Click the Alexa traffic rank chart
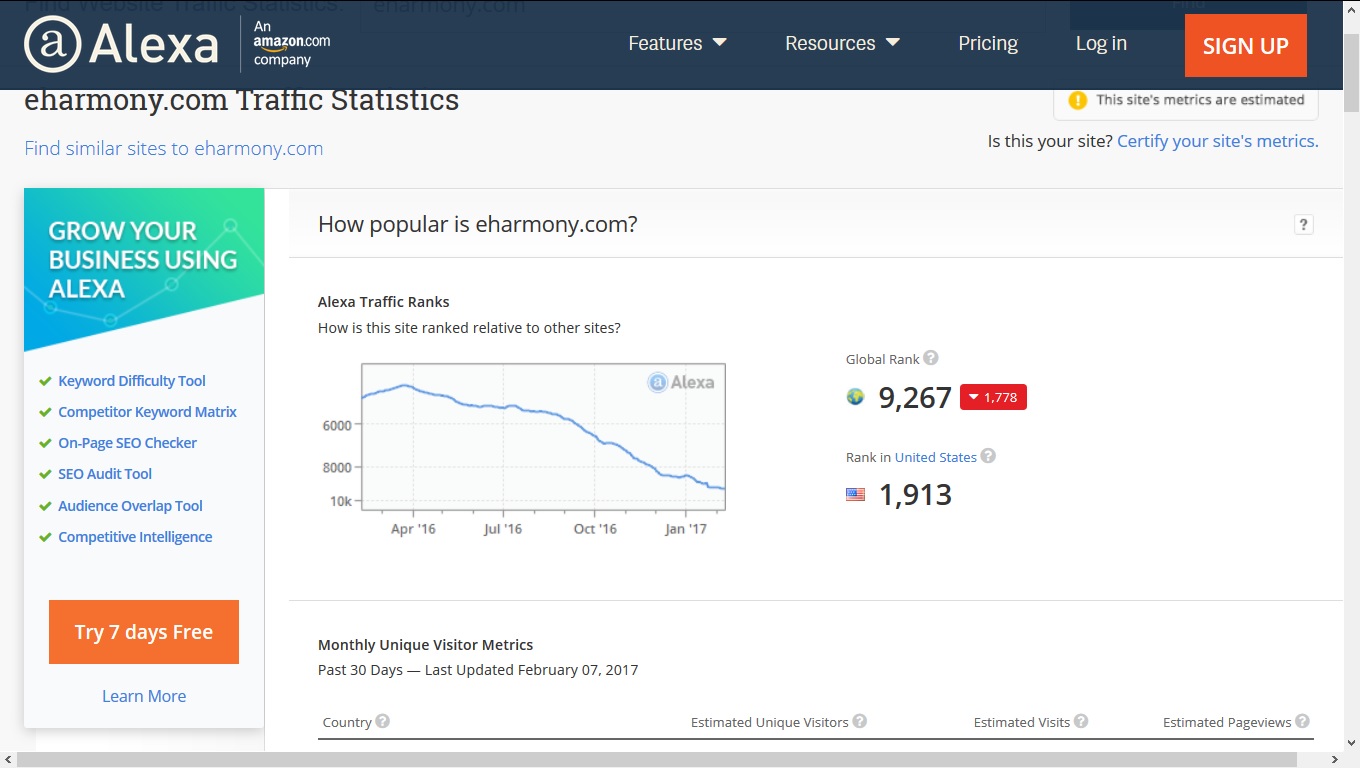 click(x=543, y=437)
